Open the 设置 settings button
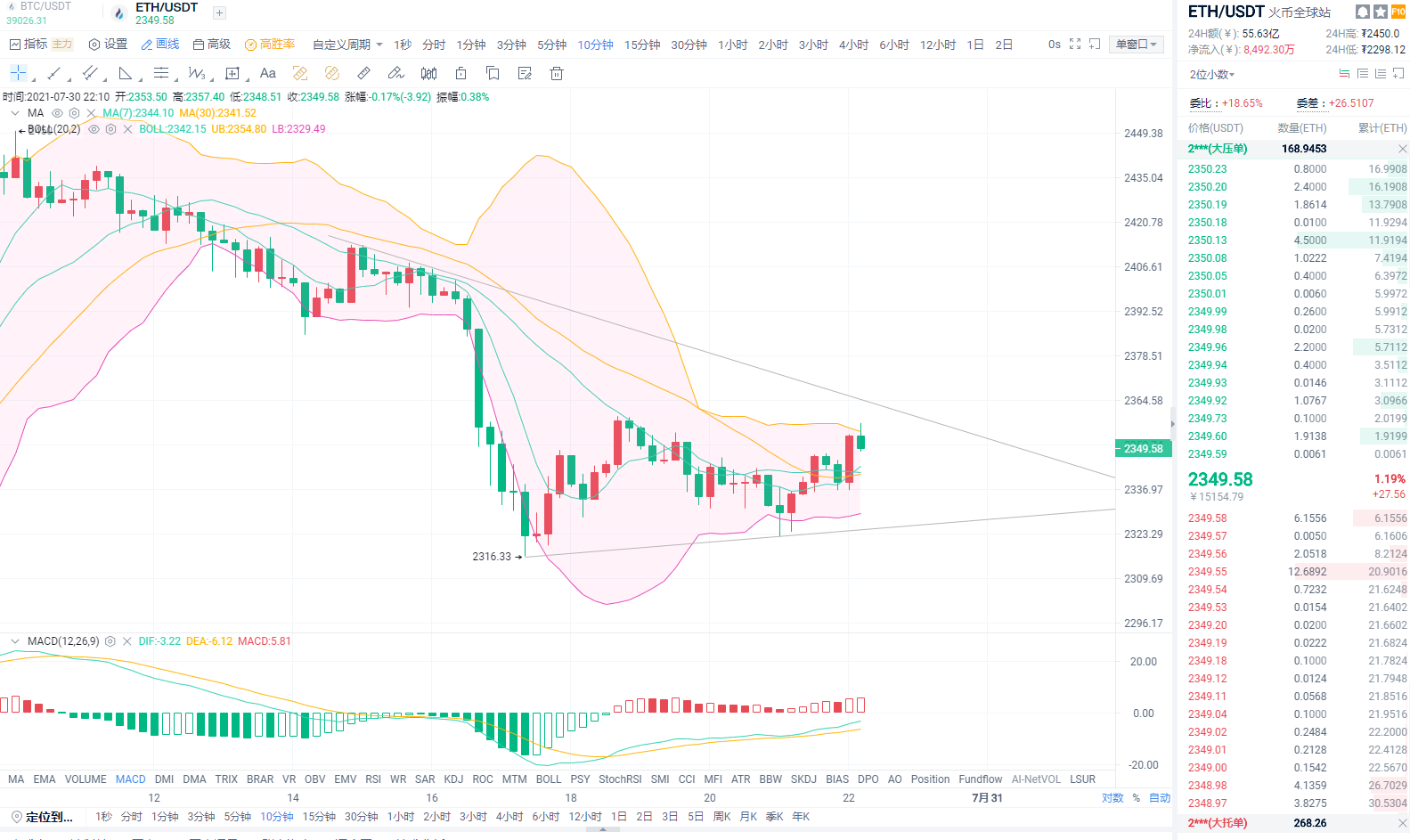 (x=108, y=45)
